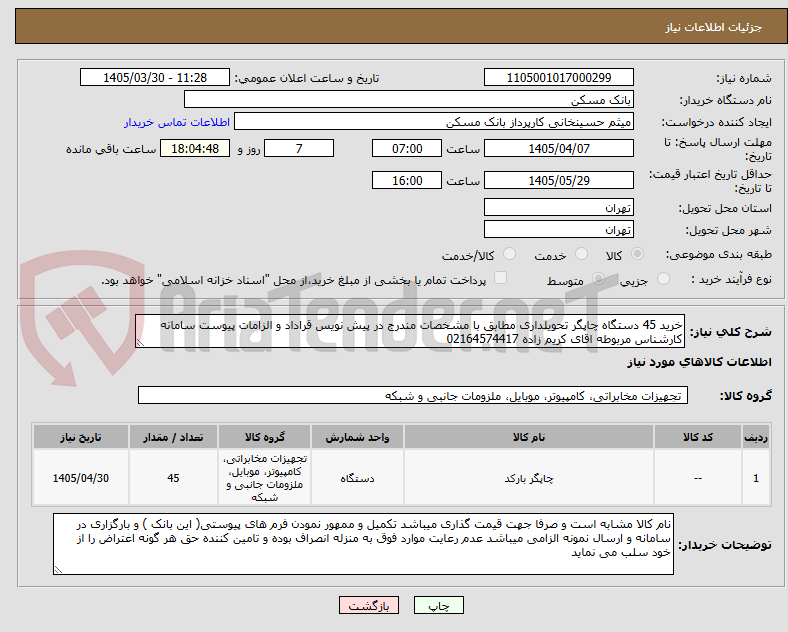Viewport: 788px width, 632px height.
Task: Click the resize handle of description box
Action: (x=140, y=343)
